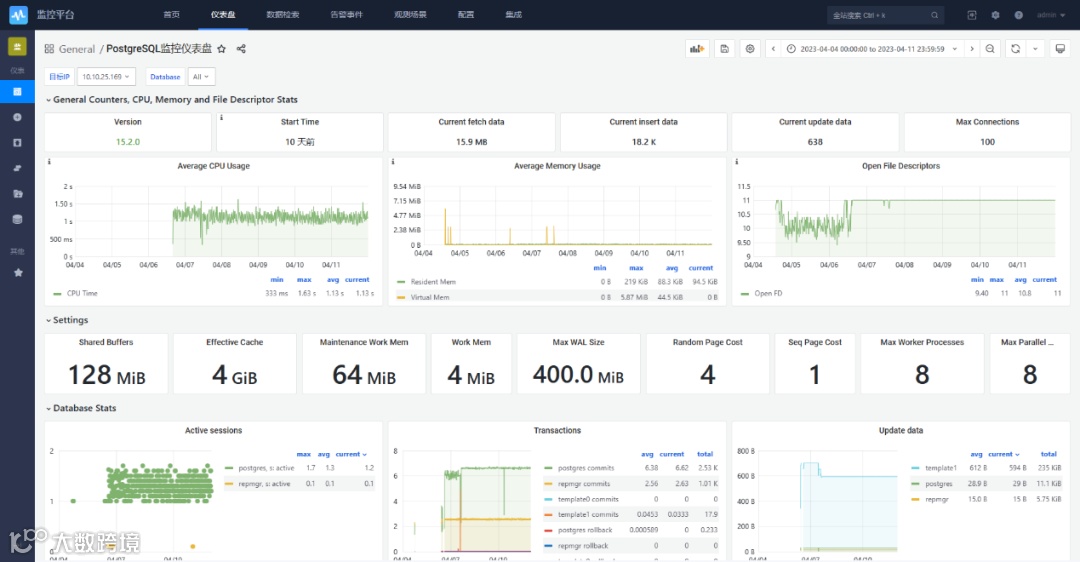Open the Database All dropdown
Viewport: 1080px width, 562px height.
pyautogui.click(x=201, y=76)
